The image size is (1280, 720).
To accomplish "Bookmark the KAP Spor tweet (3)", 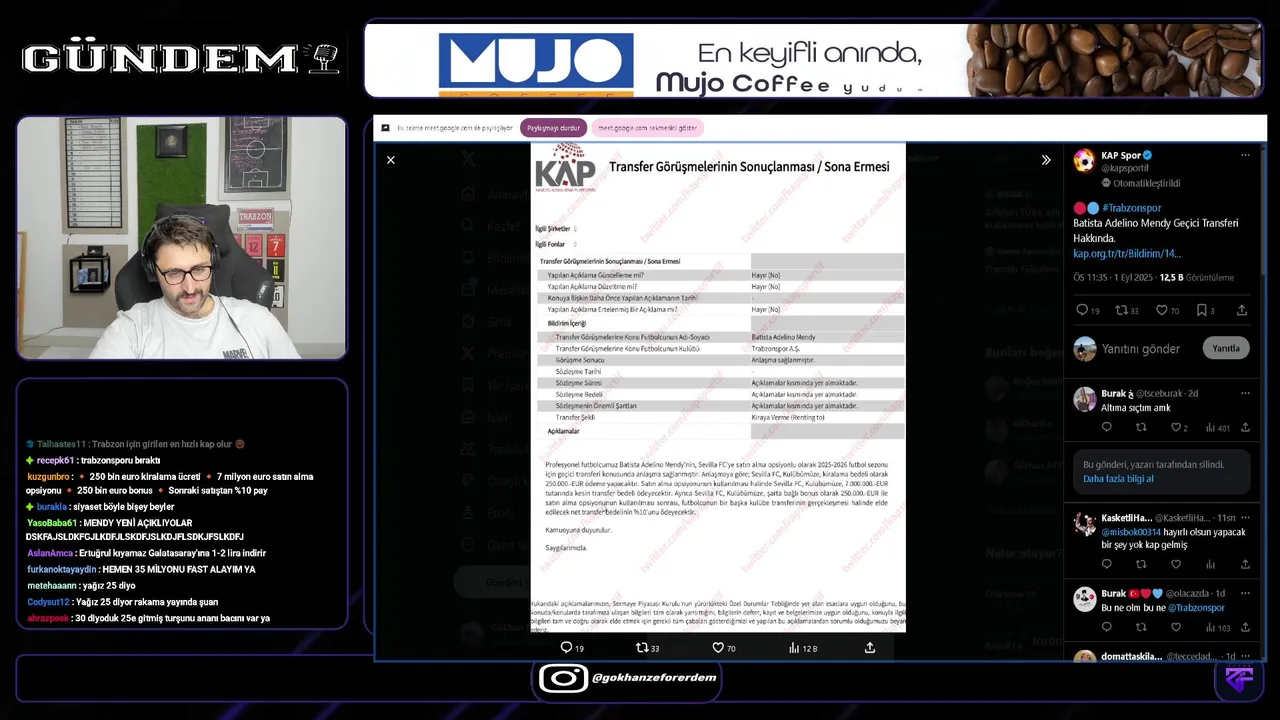I will click(1202, 310).
